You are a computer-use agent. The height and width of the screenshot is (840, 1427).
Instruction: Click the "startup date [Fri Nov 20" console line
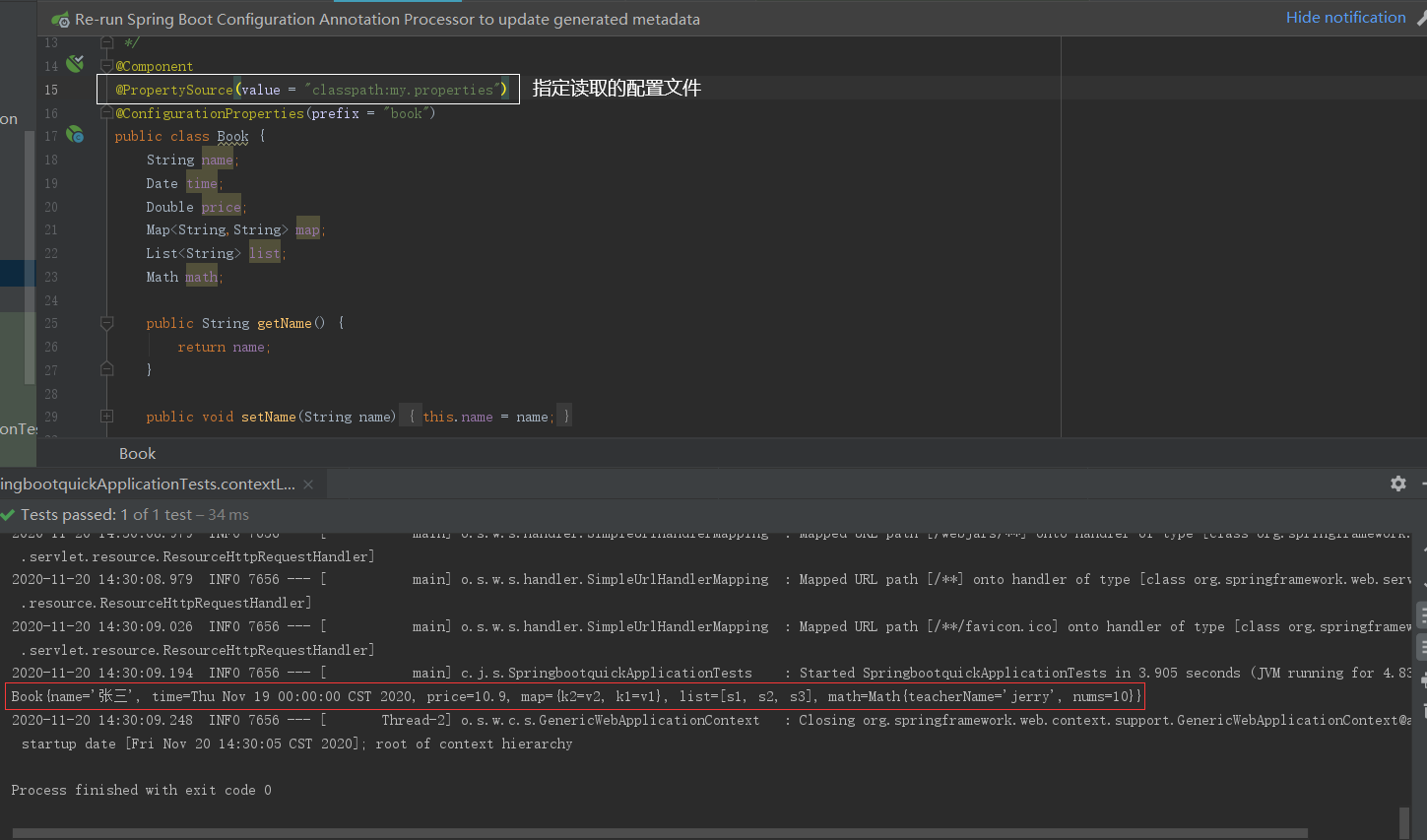[296, 743]
